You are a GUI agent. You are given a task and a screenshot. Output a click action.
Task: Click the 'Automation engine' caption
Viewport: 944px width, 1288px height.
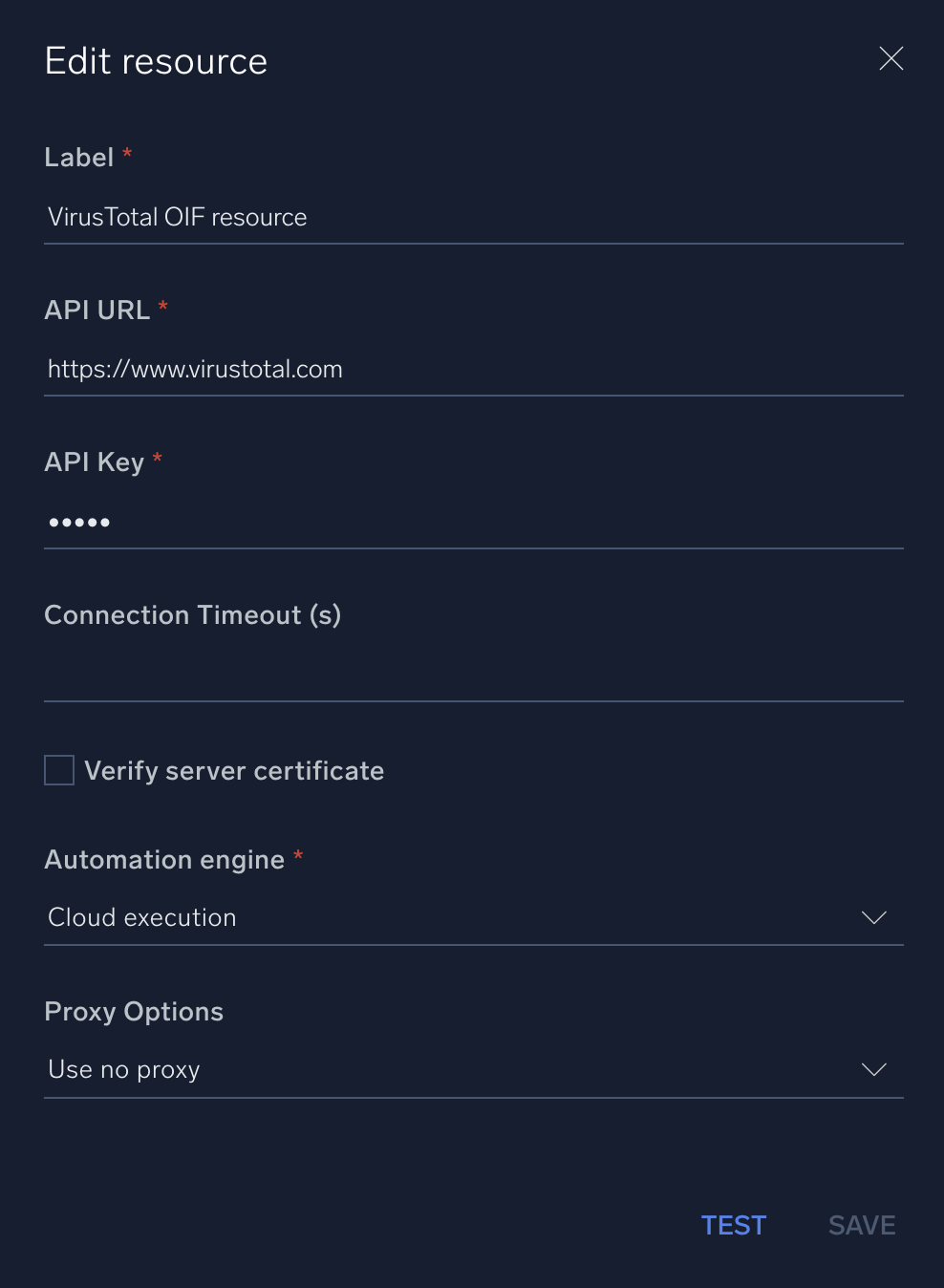(x=164, y=860)
